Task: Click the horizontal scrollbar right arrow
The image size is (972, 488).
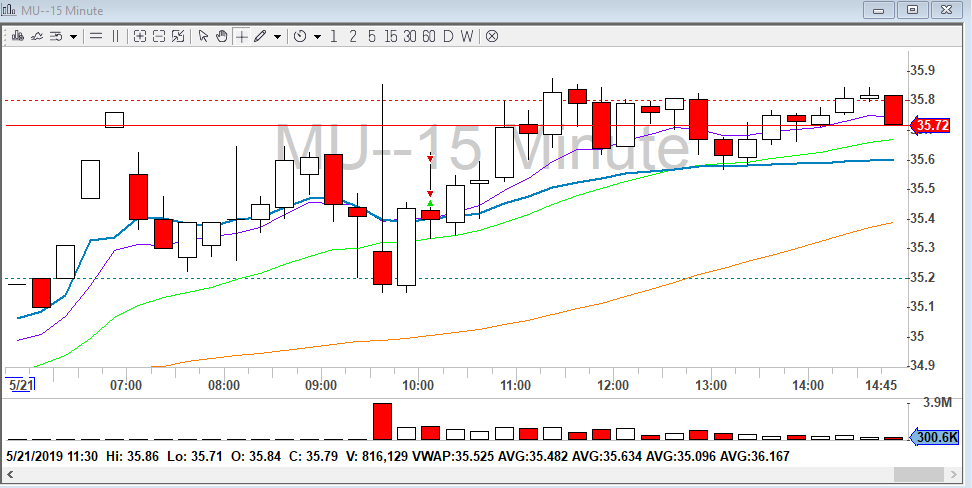Action: point(954,474)
